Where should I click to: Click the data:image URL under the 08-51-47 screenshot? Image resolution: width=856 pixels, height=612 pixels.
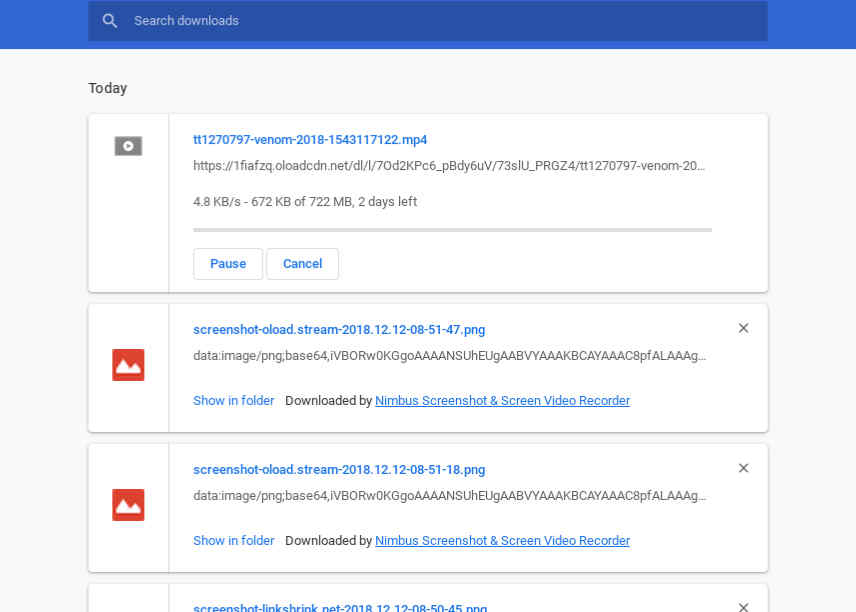tap(449, 356)
